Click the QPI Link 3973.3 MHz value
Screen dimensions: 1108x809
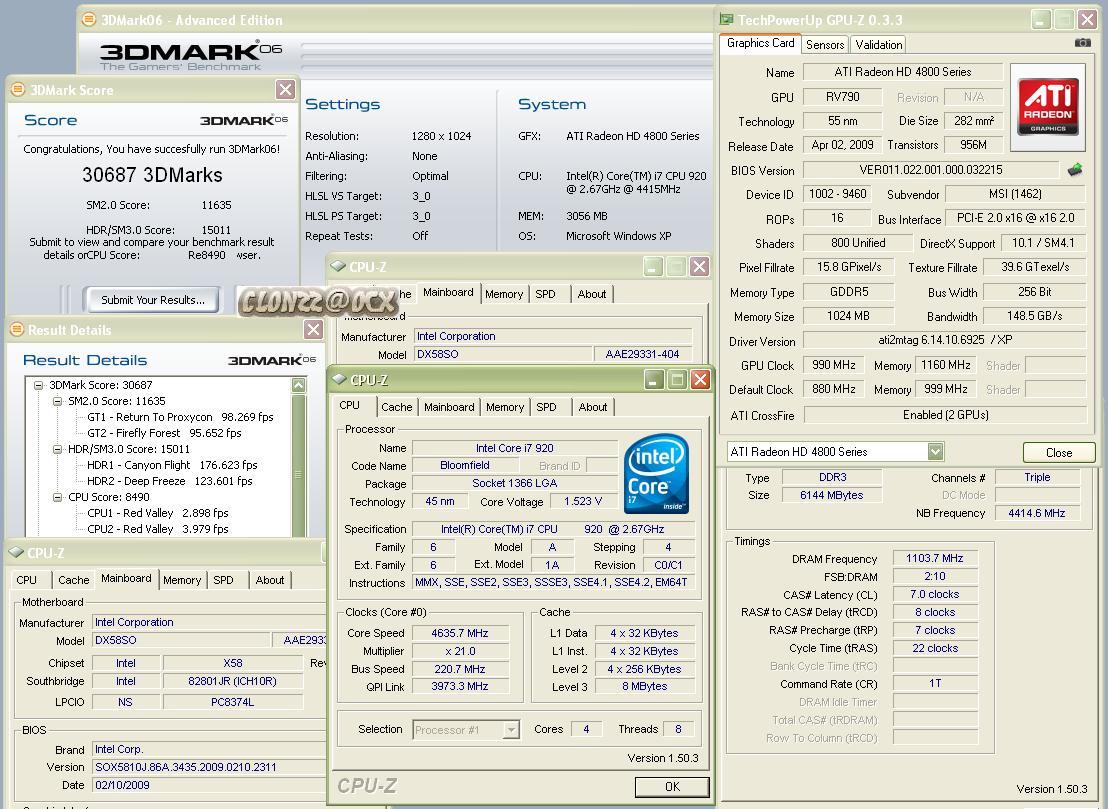pos(460,686)
